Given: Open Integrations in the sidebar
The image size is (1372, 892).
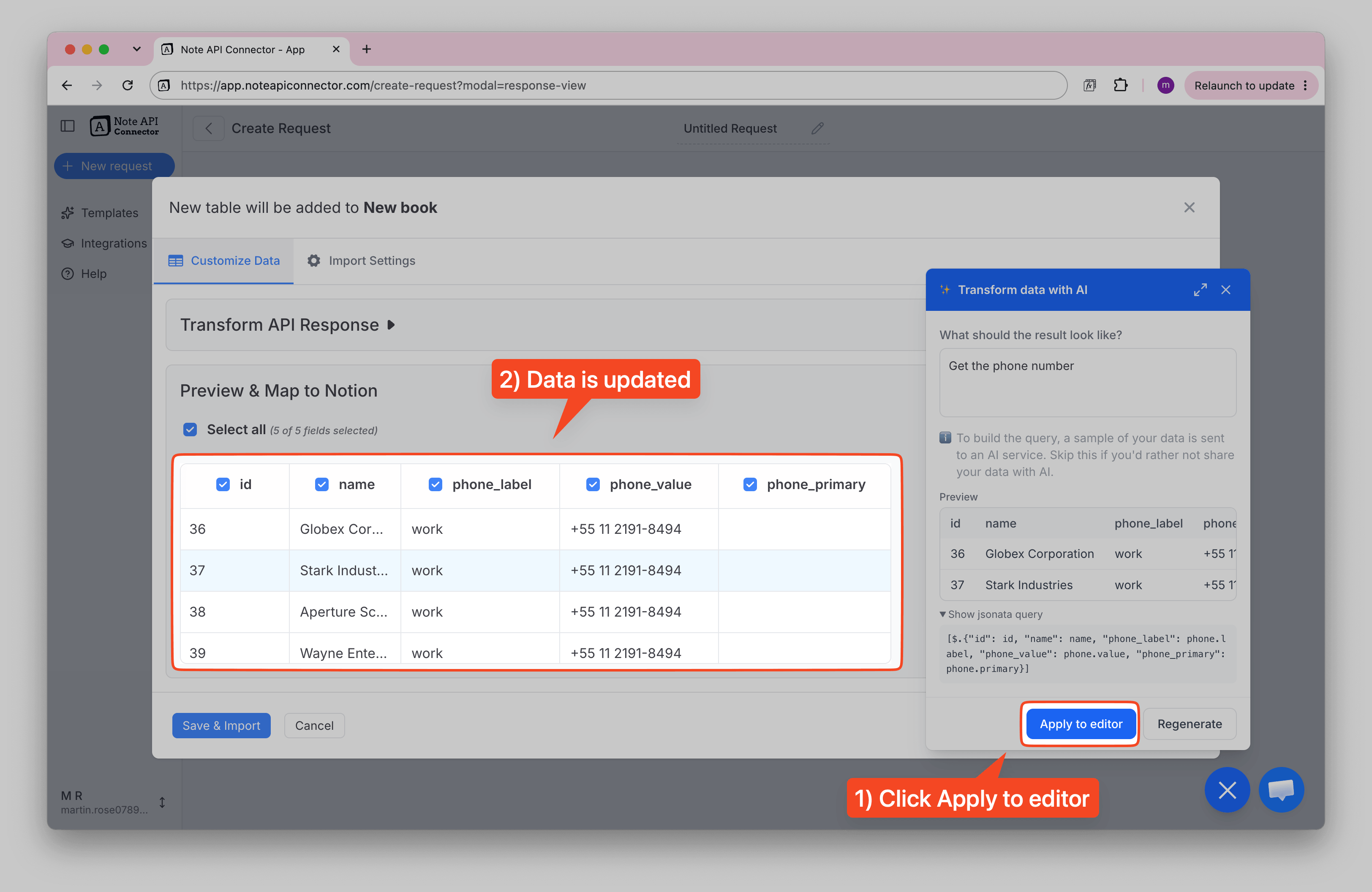Looking at the screenshot, I should [x=104, y=243].
